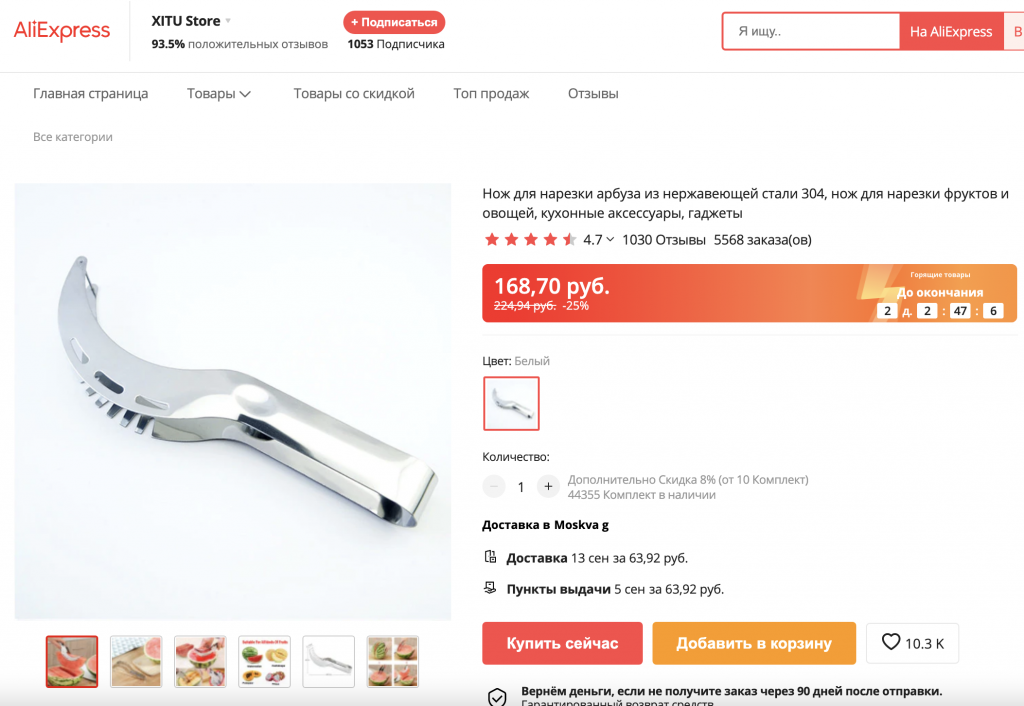Decrease quantity with the minus button
Viewport: 1024px width, 706px height.
pos(494,487)
